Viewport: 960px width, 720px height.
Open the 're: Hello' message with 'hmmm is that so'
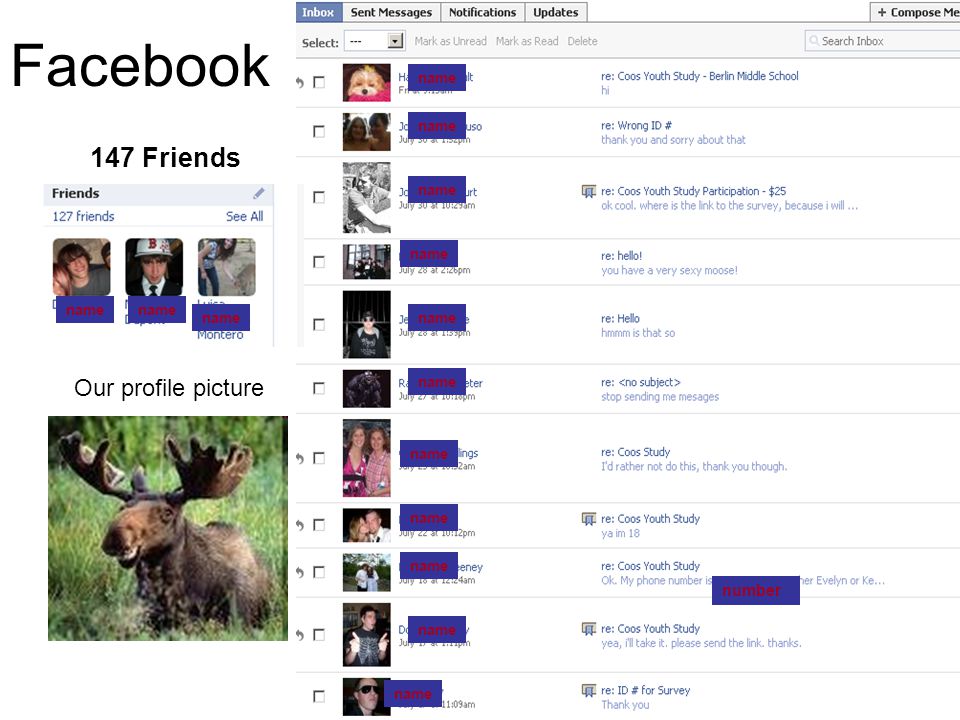click(x=620, y=318)
